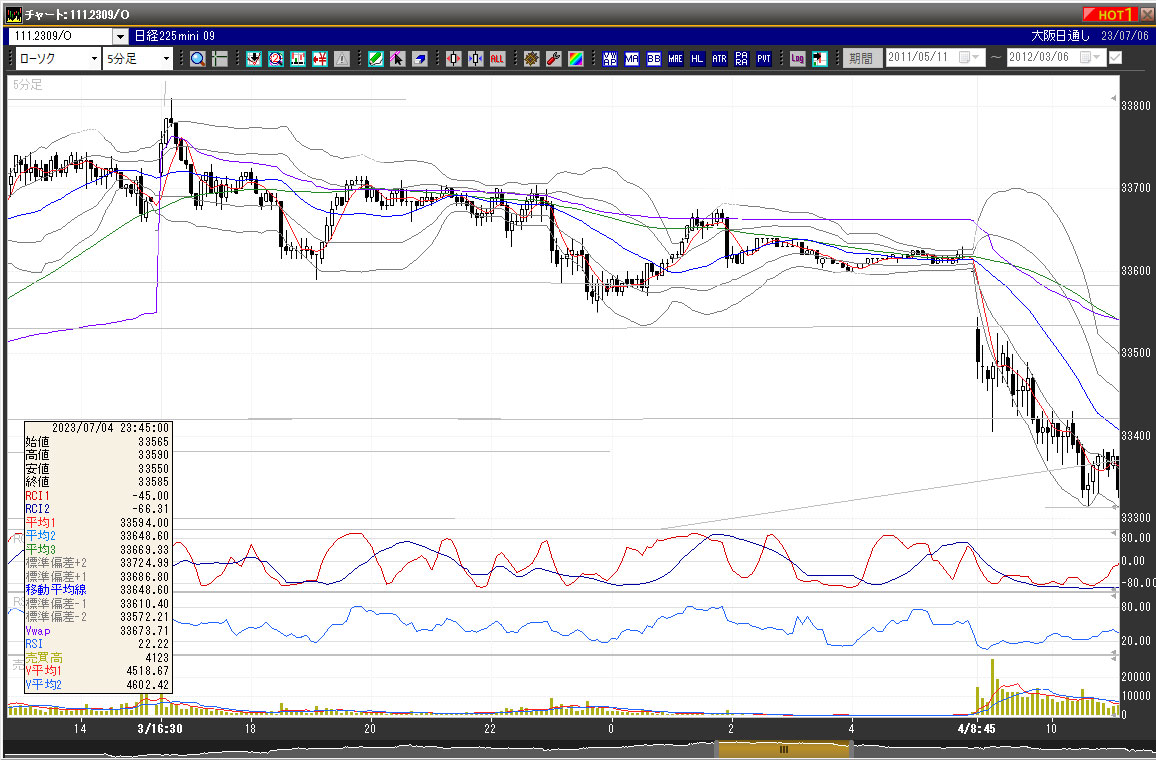
Task: Click the red bar chart toolbar icon
Action: pos(298,59)
